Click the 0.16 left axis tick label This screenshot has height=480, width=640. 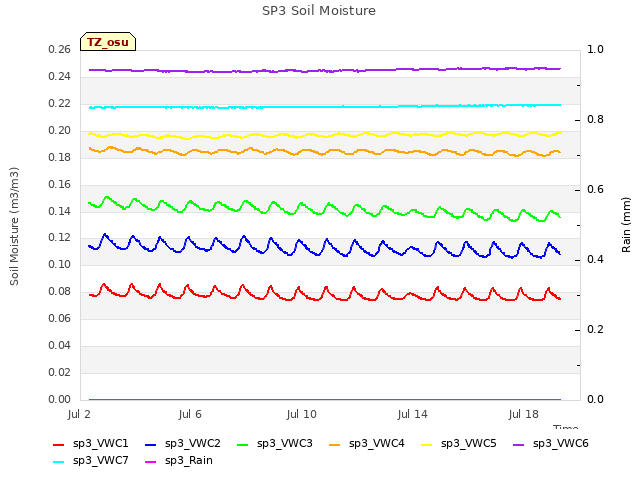tap(60, 184)
